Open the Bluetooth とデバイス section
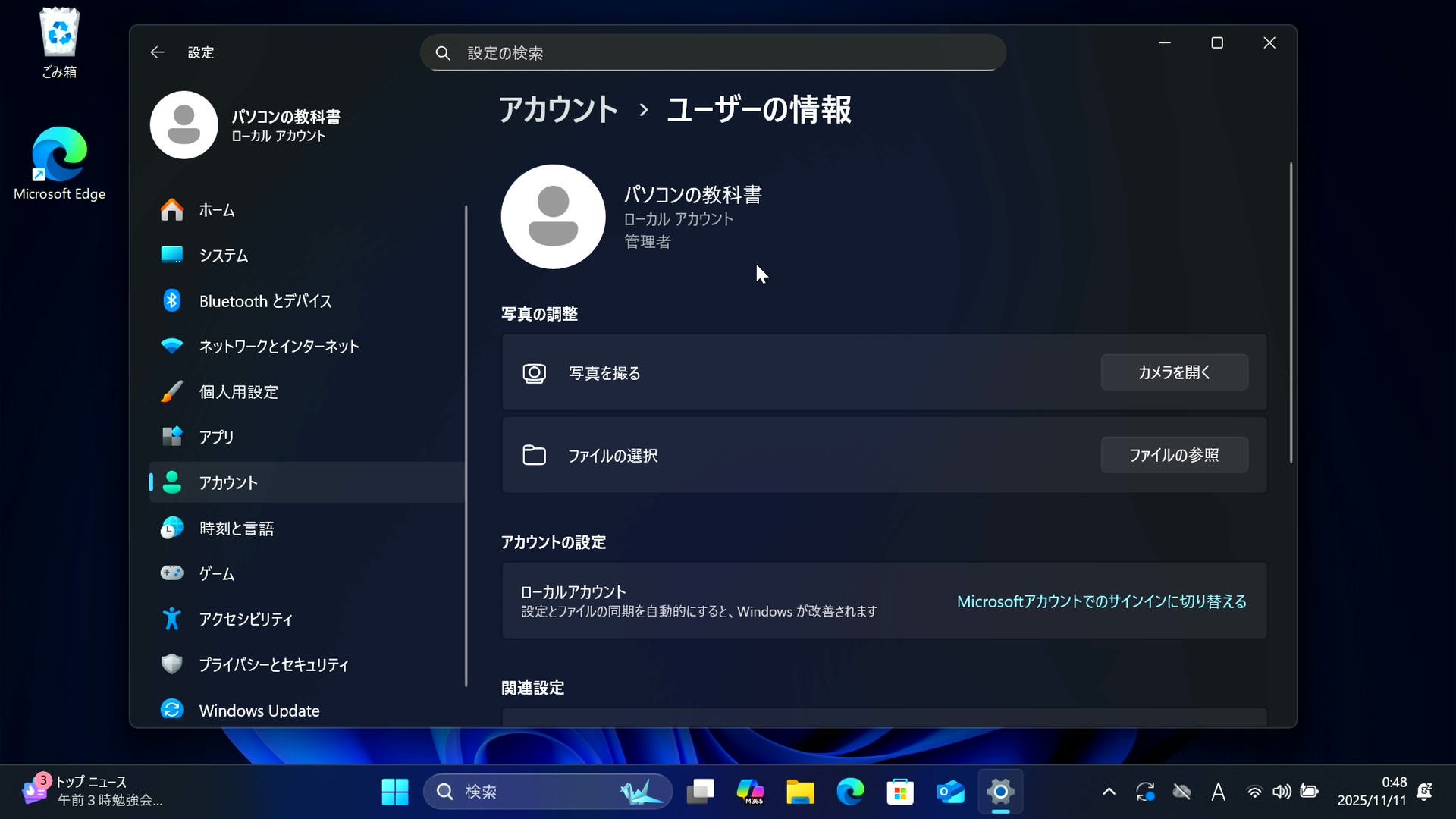 point(265,301)
